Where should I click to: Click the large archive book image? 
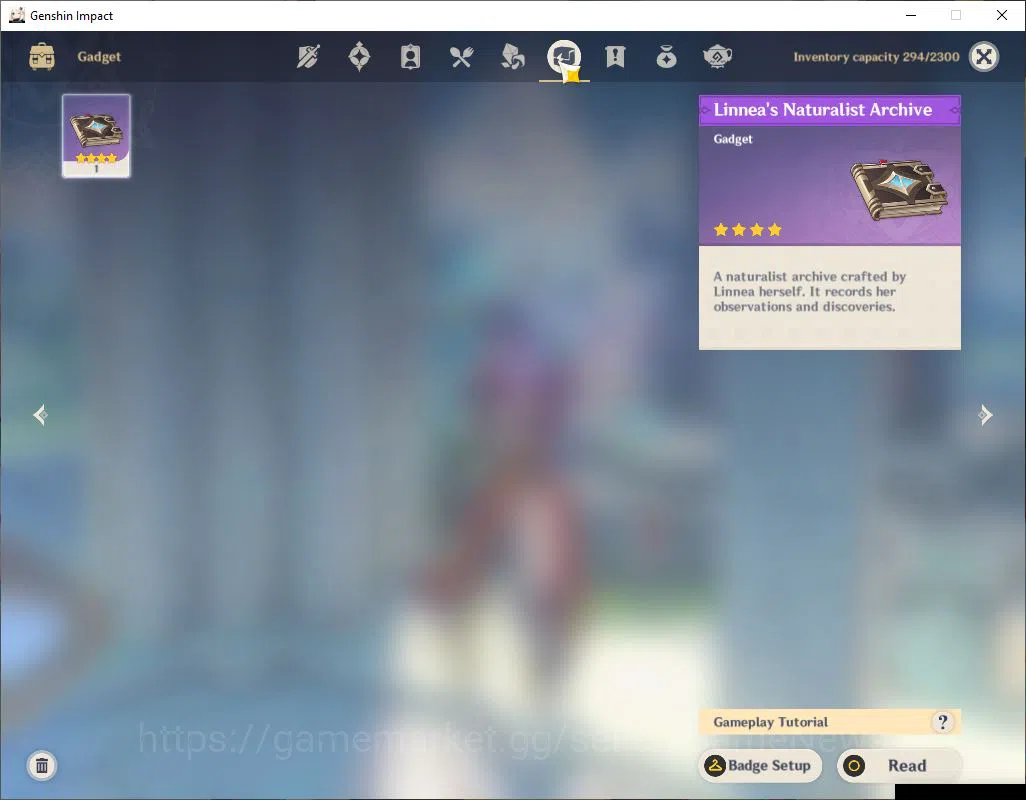[900, 188]
